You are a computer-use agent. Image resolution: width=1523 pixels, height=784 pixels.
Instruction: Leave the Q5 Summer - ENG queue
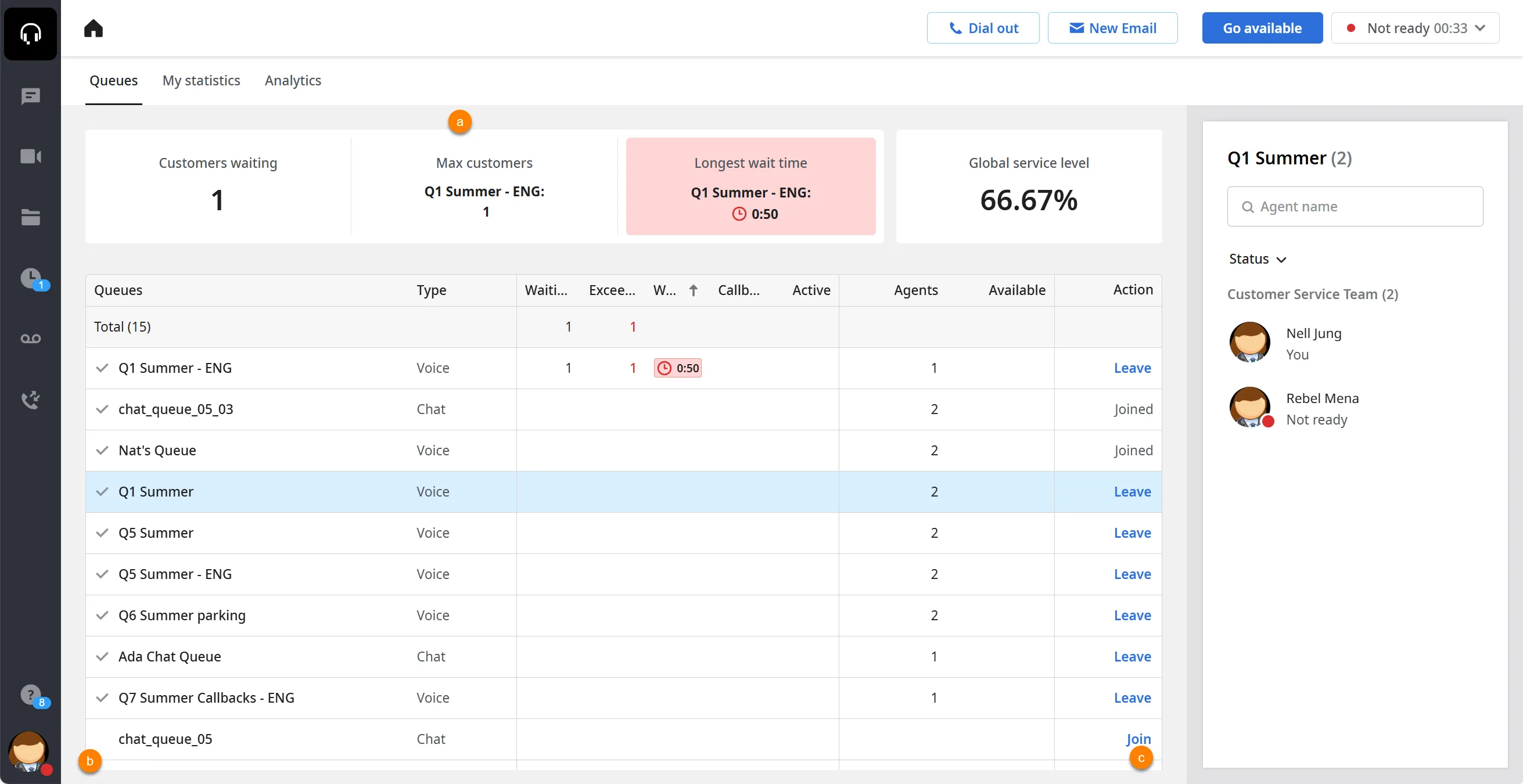[x=1132, y=574]
